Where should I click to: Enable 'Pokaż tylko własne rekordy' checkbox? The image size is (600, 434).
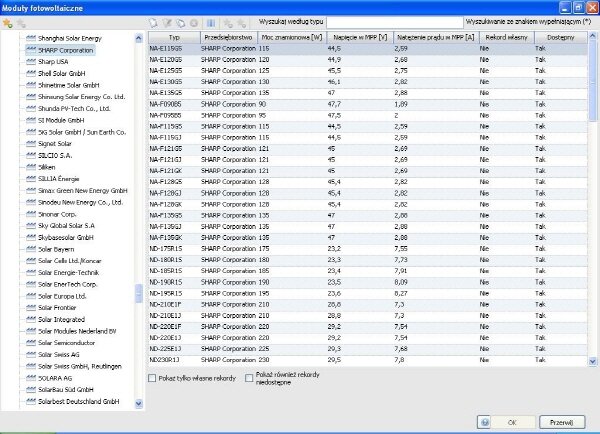coord(152,378)
